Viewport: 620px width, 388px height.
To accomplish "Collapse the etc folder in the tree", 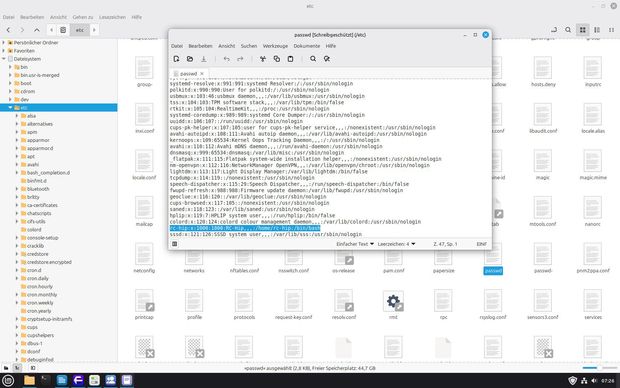I will pyautogui.click(x=10, y=108).
